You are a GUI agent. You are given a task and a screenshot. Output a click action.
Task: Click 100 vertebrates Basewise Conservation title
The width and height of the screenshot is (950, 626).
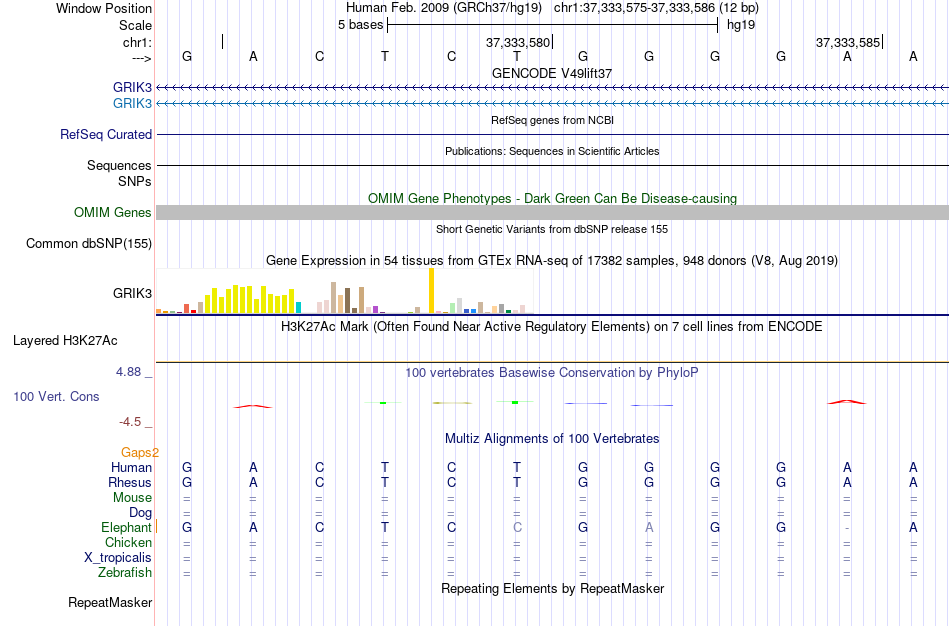pos(551,373)
